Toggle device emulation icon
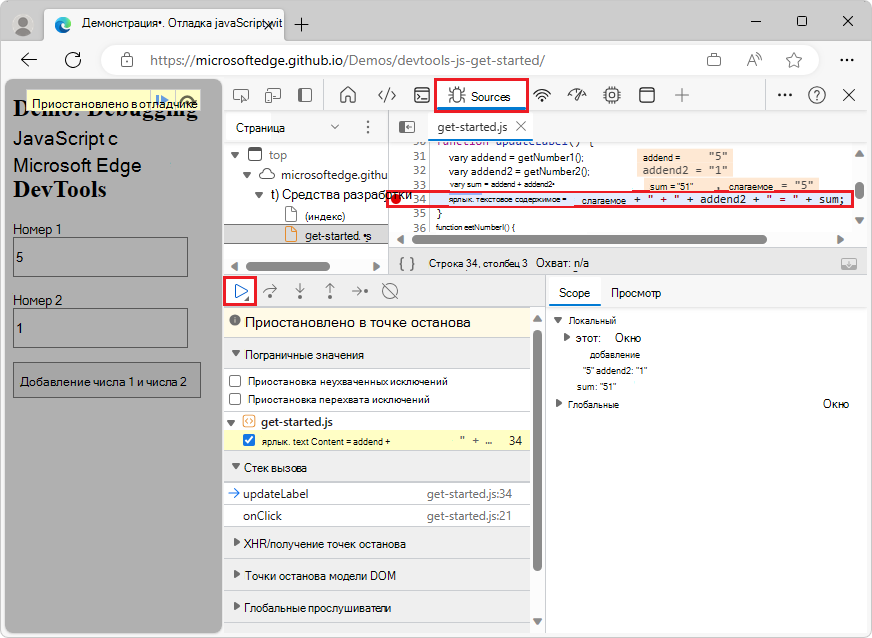This screenshot has width=872, height=638. point(272,96)
